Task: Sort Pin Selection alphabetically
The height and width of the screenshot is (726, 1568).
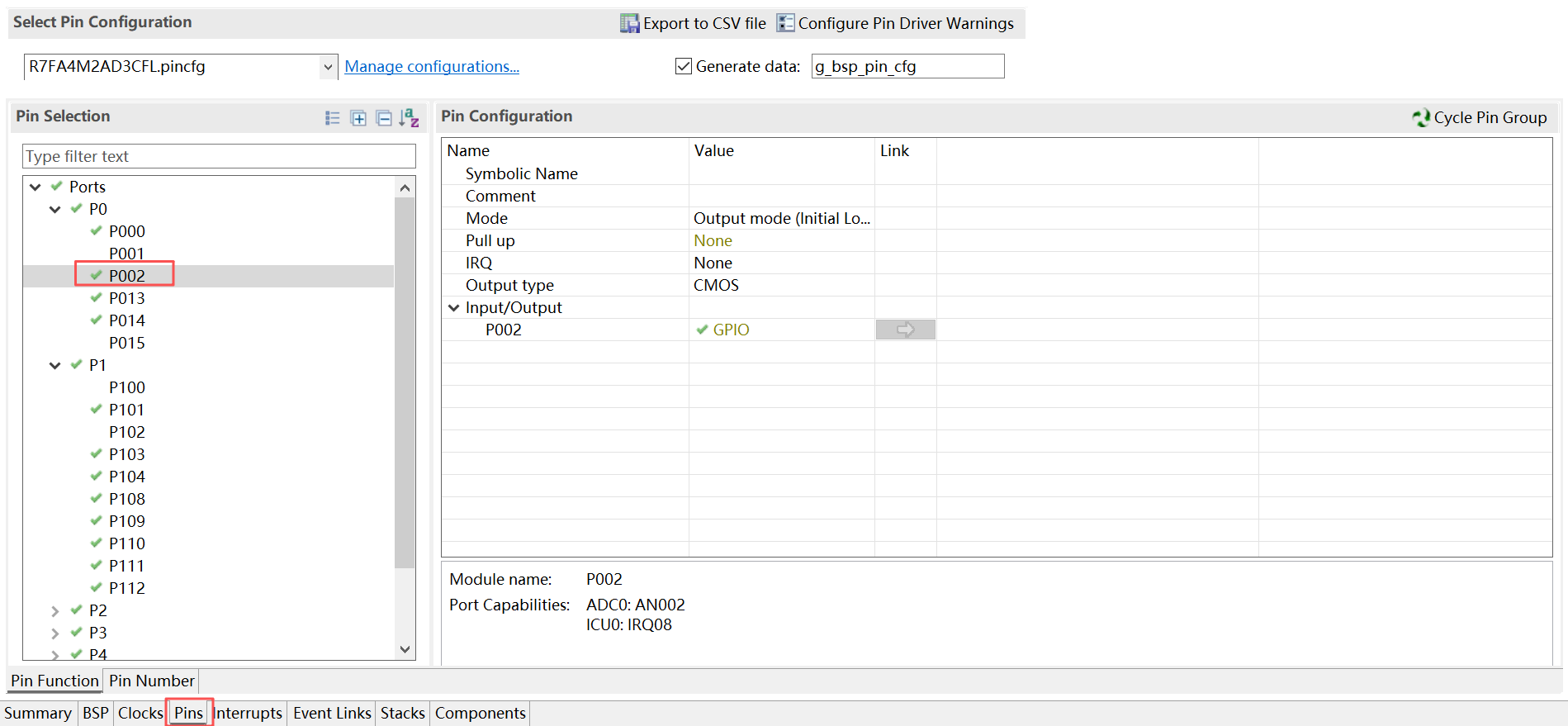Action: click(x=410, y=118)
